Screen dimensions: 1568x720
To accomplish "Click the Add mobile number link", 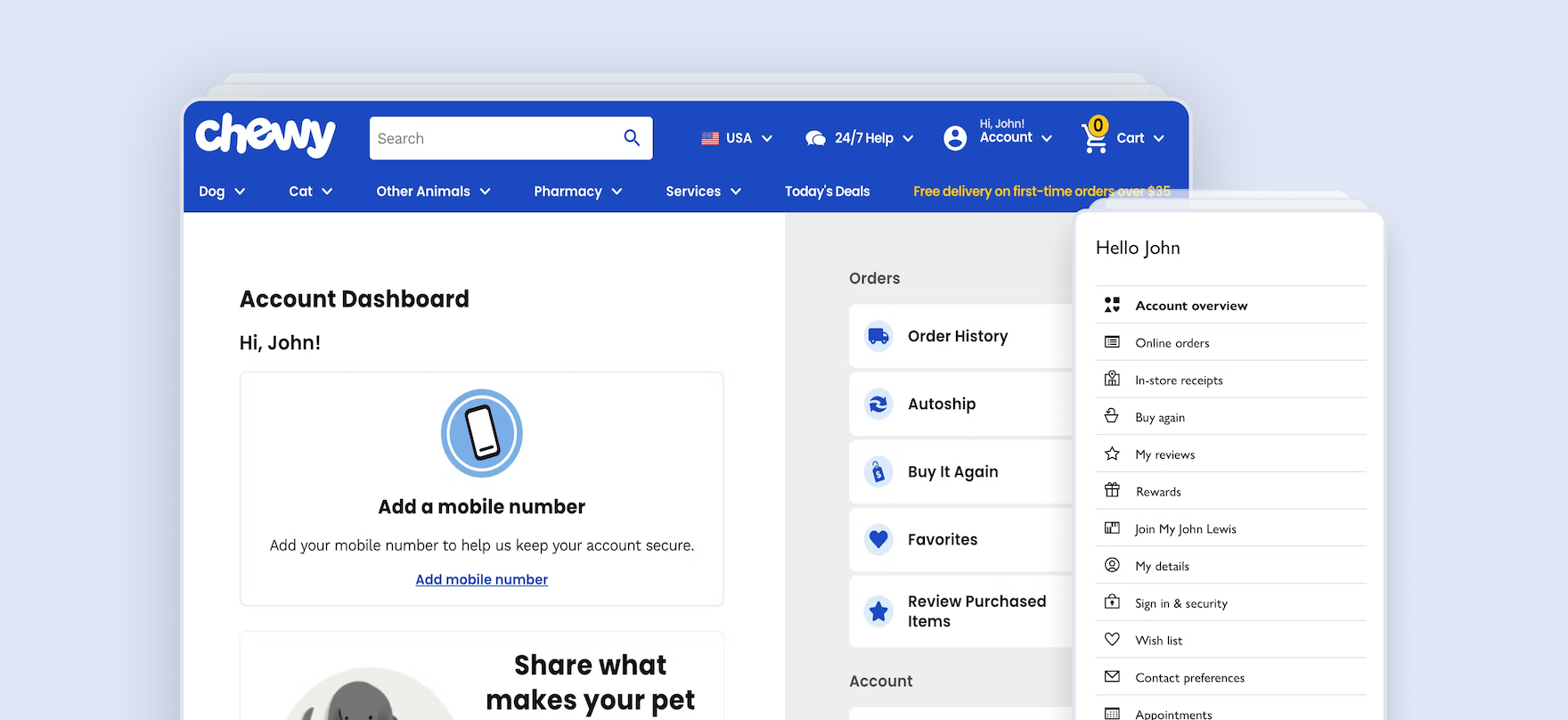I will pos(481,579).
